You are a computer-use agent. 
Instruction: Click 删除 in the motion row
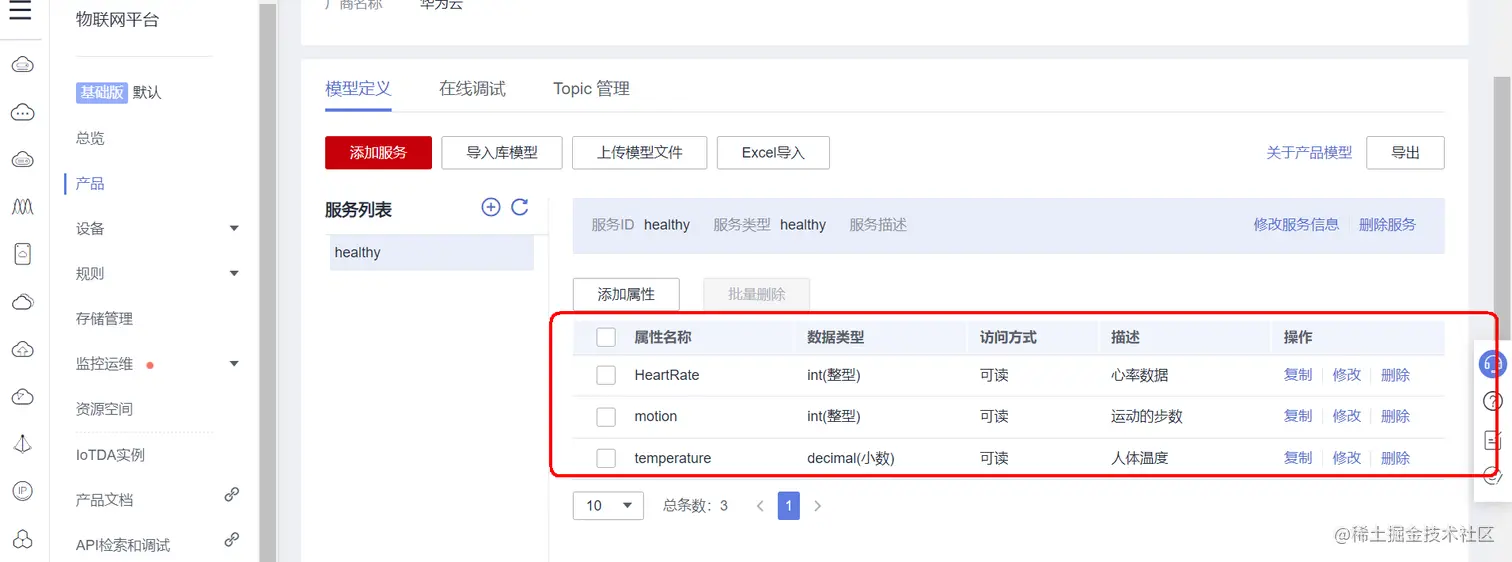click(1395, 416)
